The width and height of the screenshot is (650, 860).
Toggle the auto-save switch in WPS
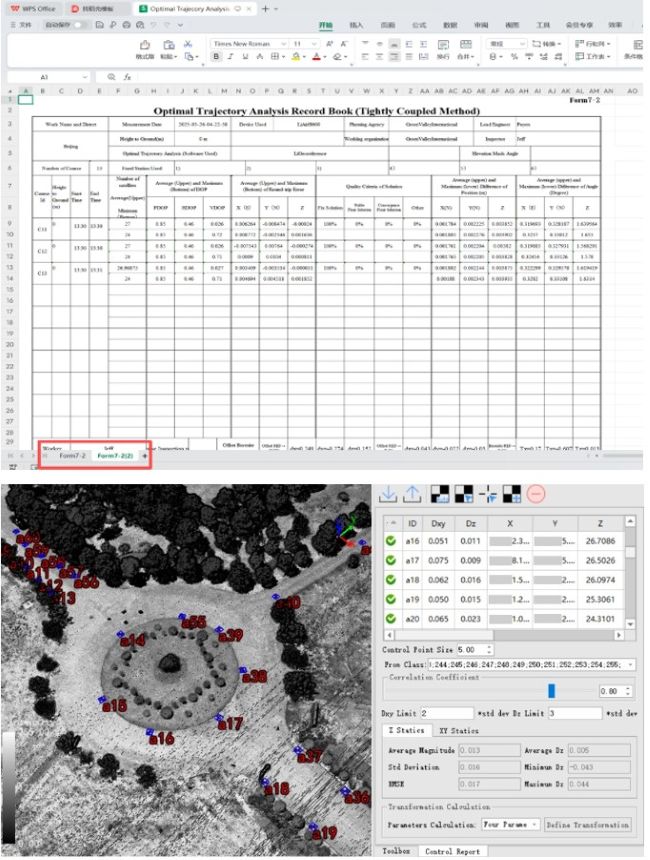click(81, 25)
